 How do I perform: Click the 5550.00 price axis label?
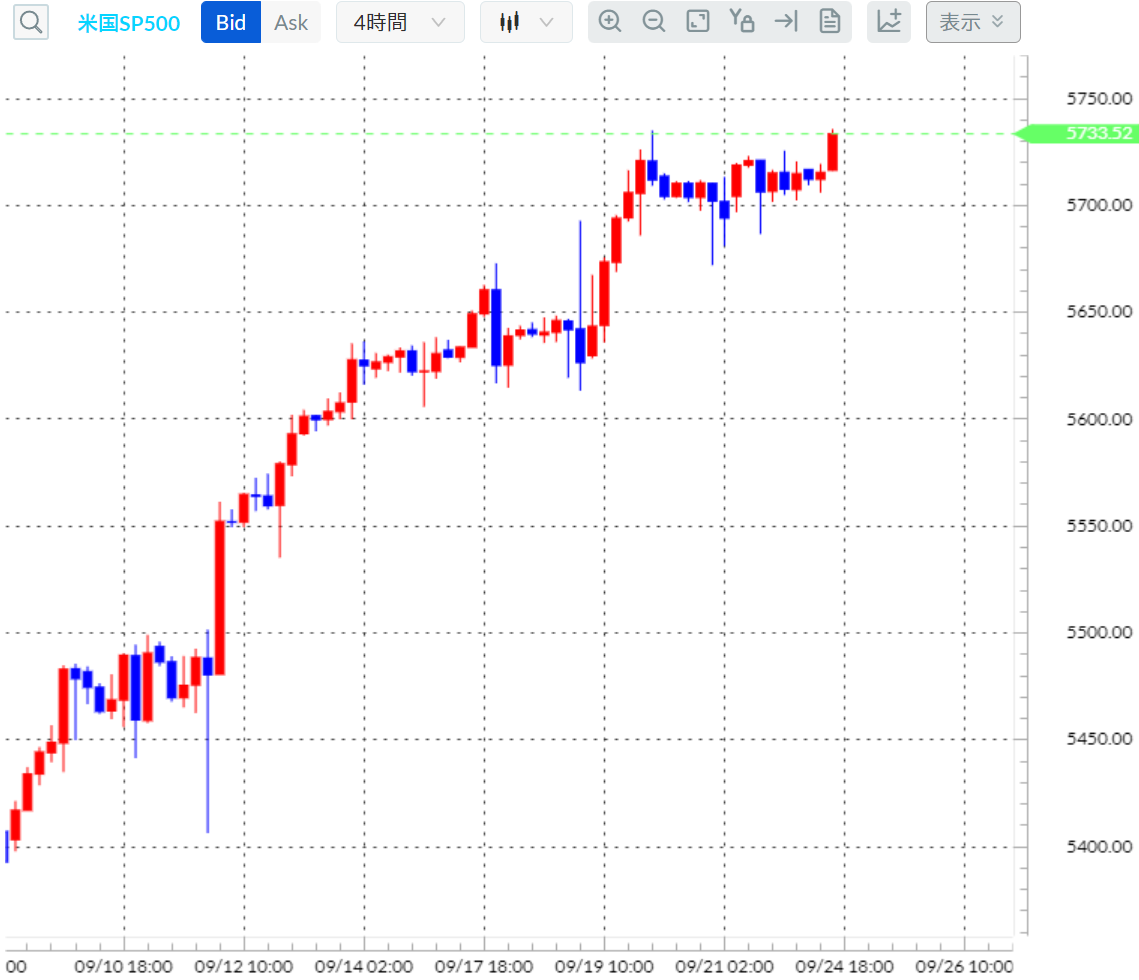[1099, 526]
